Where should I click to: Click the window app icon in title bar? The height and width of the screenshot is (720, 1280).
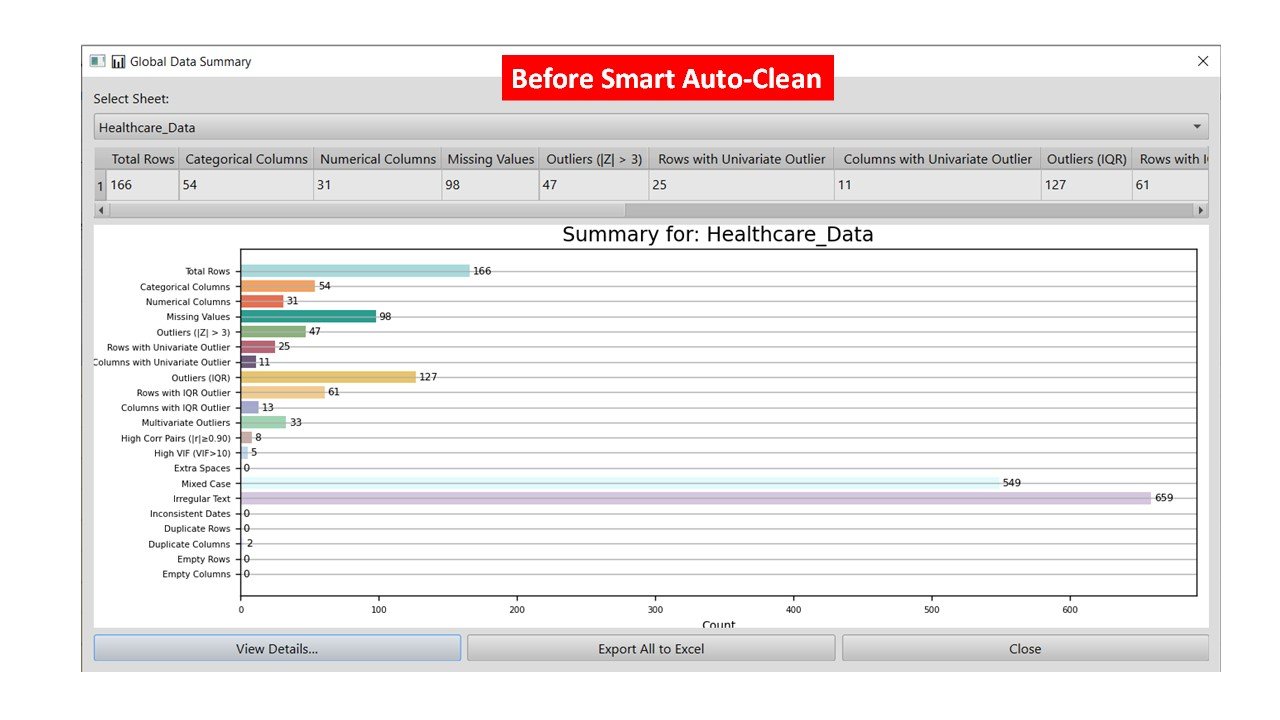[x=97, y=62]
